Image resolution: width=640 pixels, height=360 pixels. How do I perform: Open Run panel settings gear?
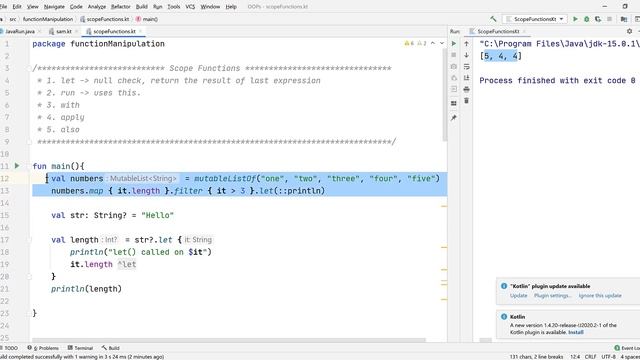(x=629, y=31)
